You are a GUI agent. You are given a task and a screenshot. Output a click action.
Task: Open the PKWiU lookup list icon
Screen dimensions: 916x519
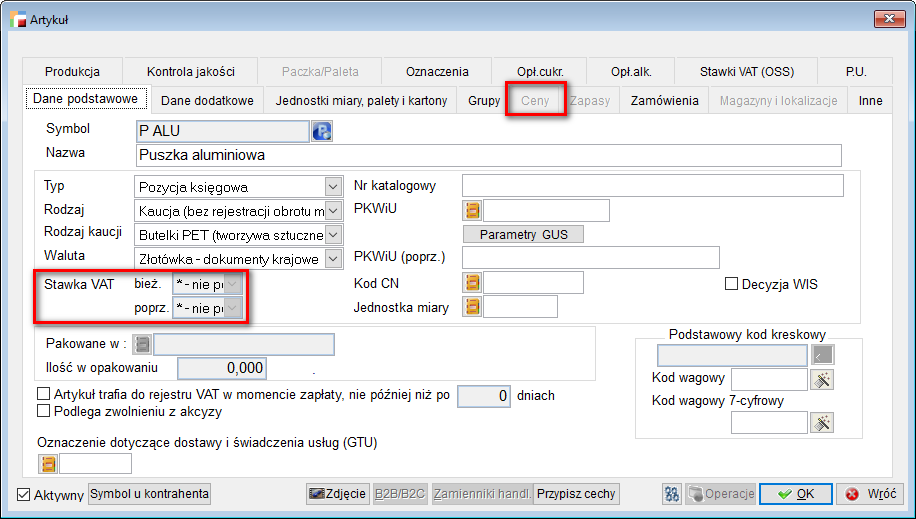472,210
